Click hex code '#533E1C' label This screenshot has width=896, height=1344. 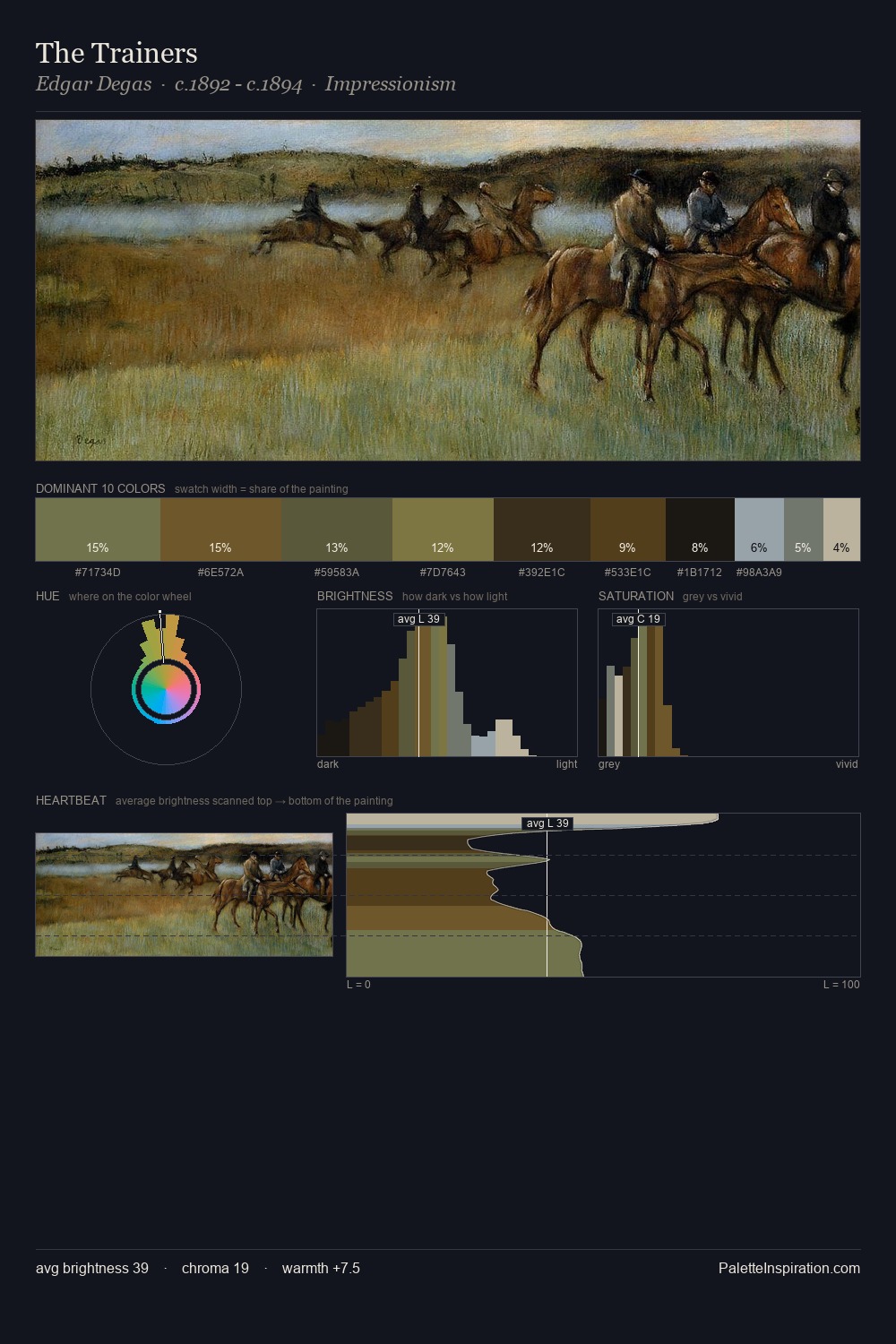(628, 572)
